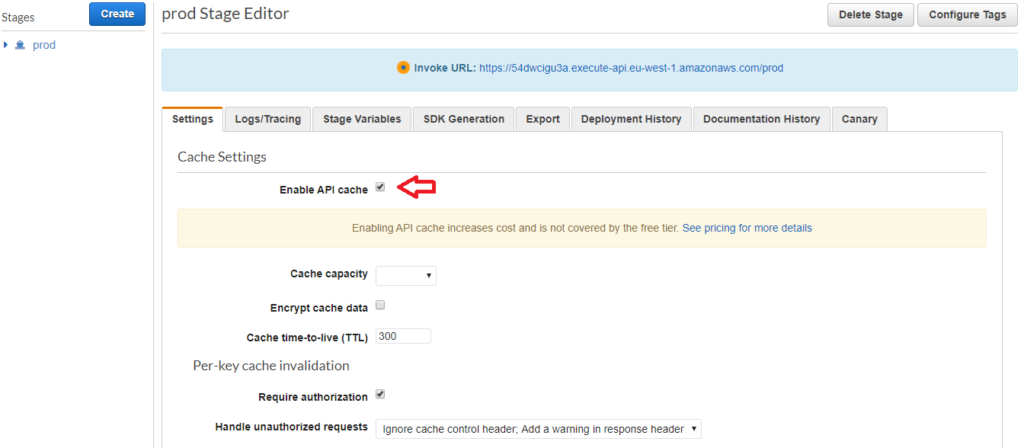Click the prod stage icon in sidebar
The image size is (1024, 448).
click(20, 45)
